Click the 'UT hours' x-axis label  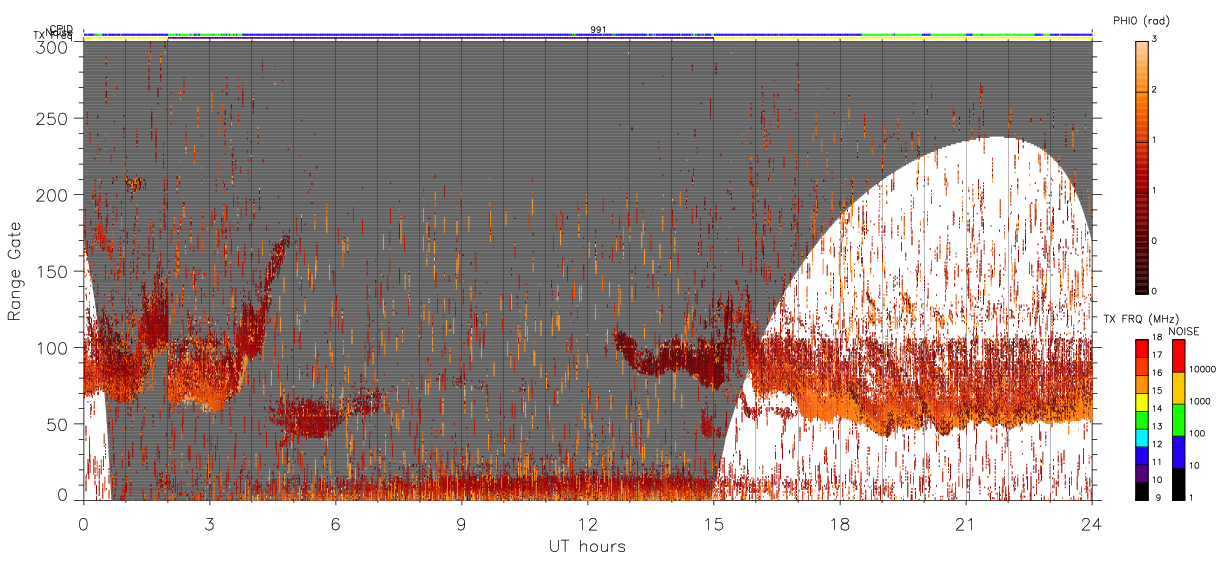pyautogui.click(x=587, y=547)
